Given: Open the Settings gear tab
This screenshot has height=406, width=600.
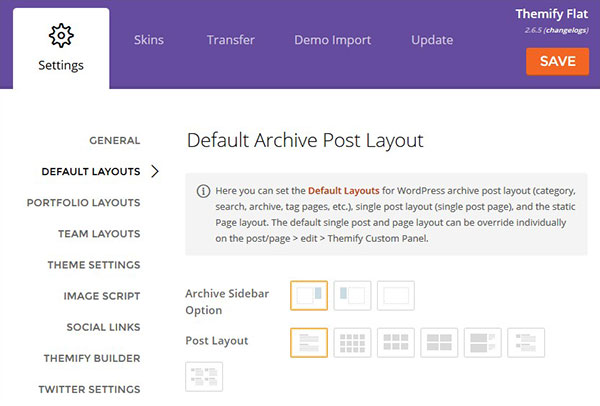Looking at the screenshot, I should [x=61, y=49].
